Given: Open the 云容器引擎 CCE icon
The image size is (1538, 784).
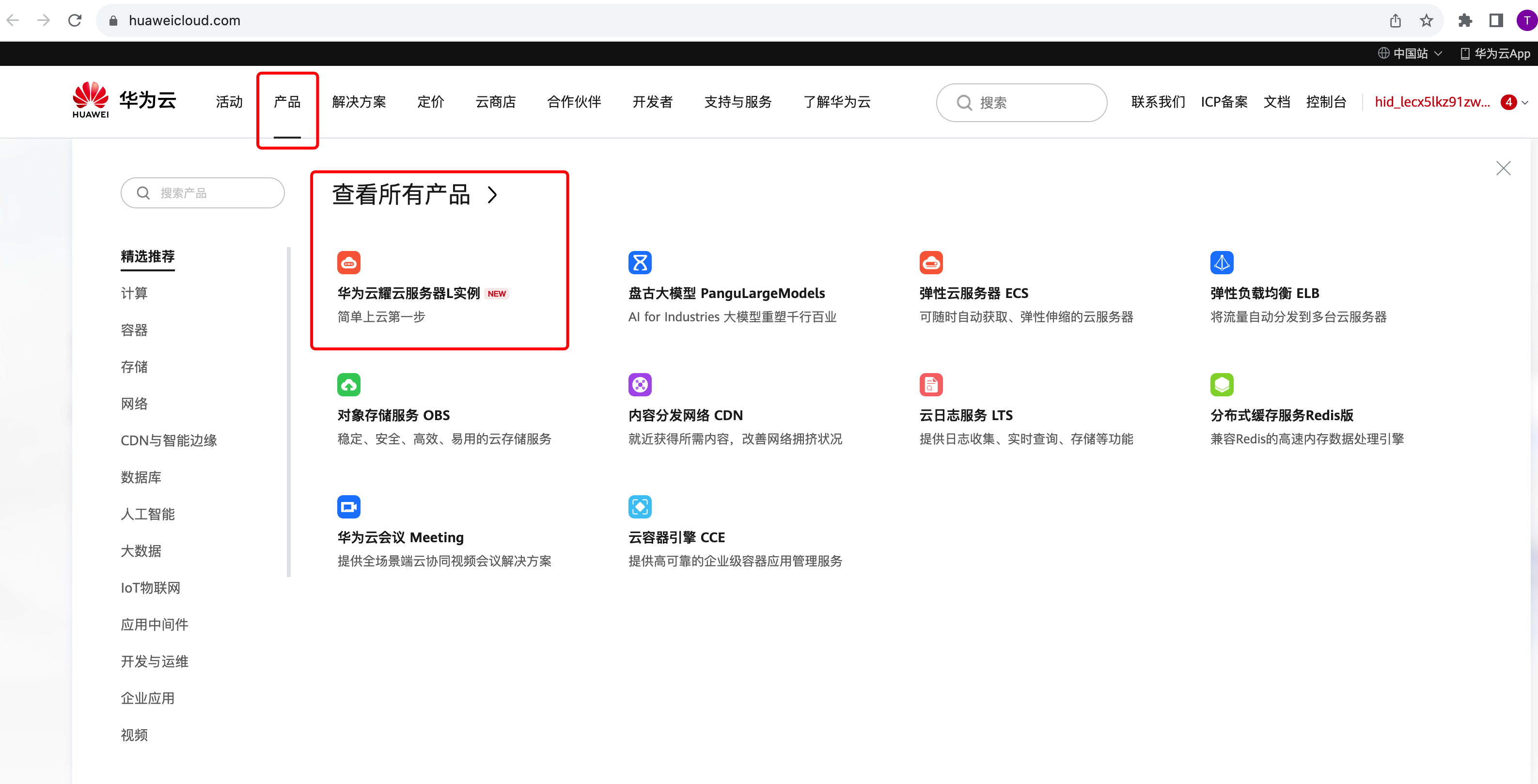Looking at the screenshot, I should click(640, 507).
